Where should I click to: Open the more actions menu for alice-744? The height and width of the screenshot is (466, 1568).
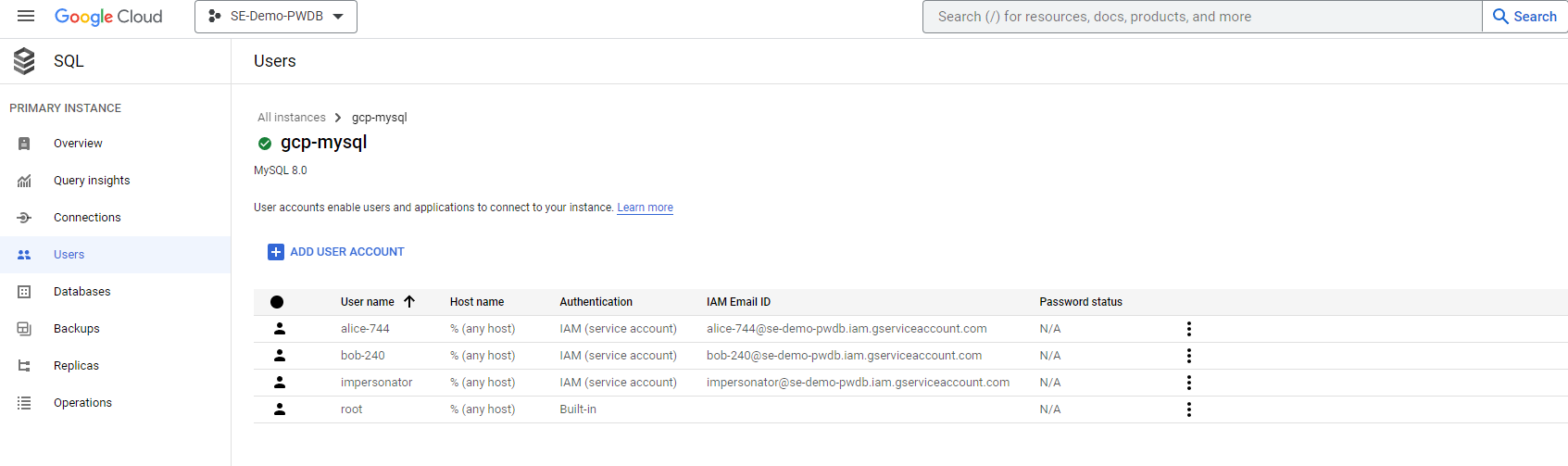pos(1188,329)
